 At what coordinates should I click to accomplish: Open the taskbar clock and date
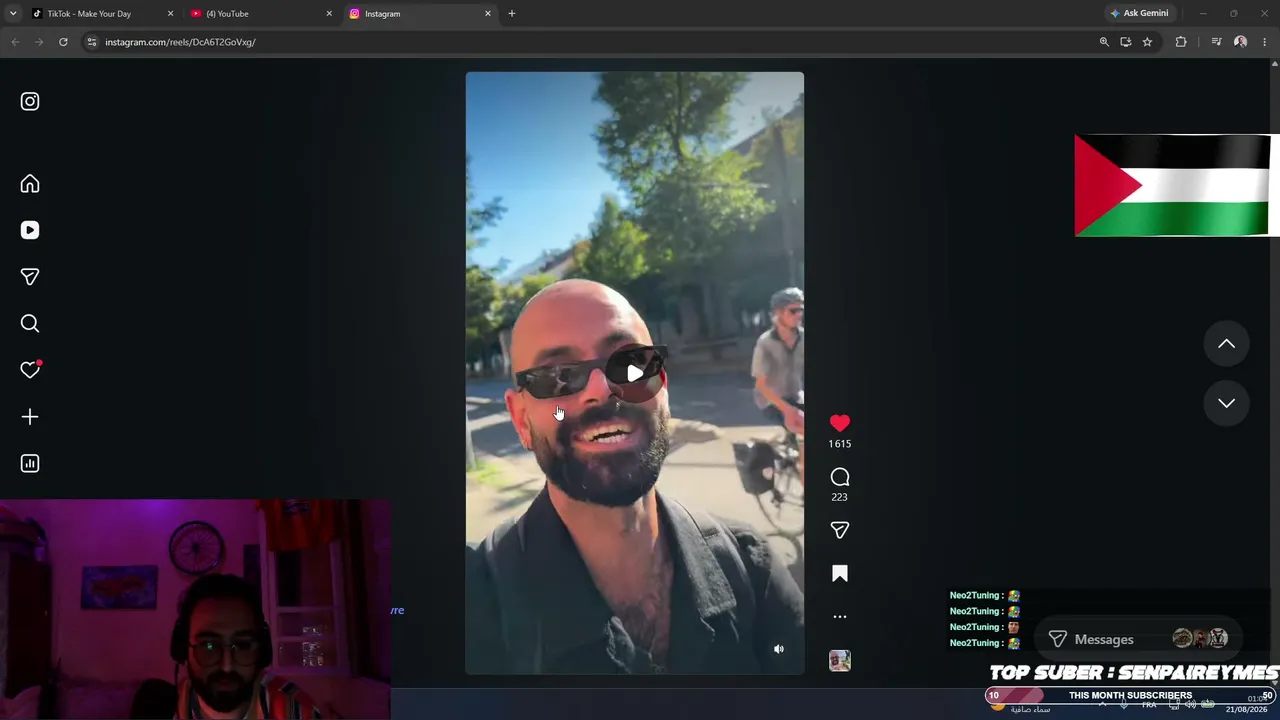coord(1247,704)
